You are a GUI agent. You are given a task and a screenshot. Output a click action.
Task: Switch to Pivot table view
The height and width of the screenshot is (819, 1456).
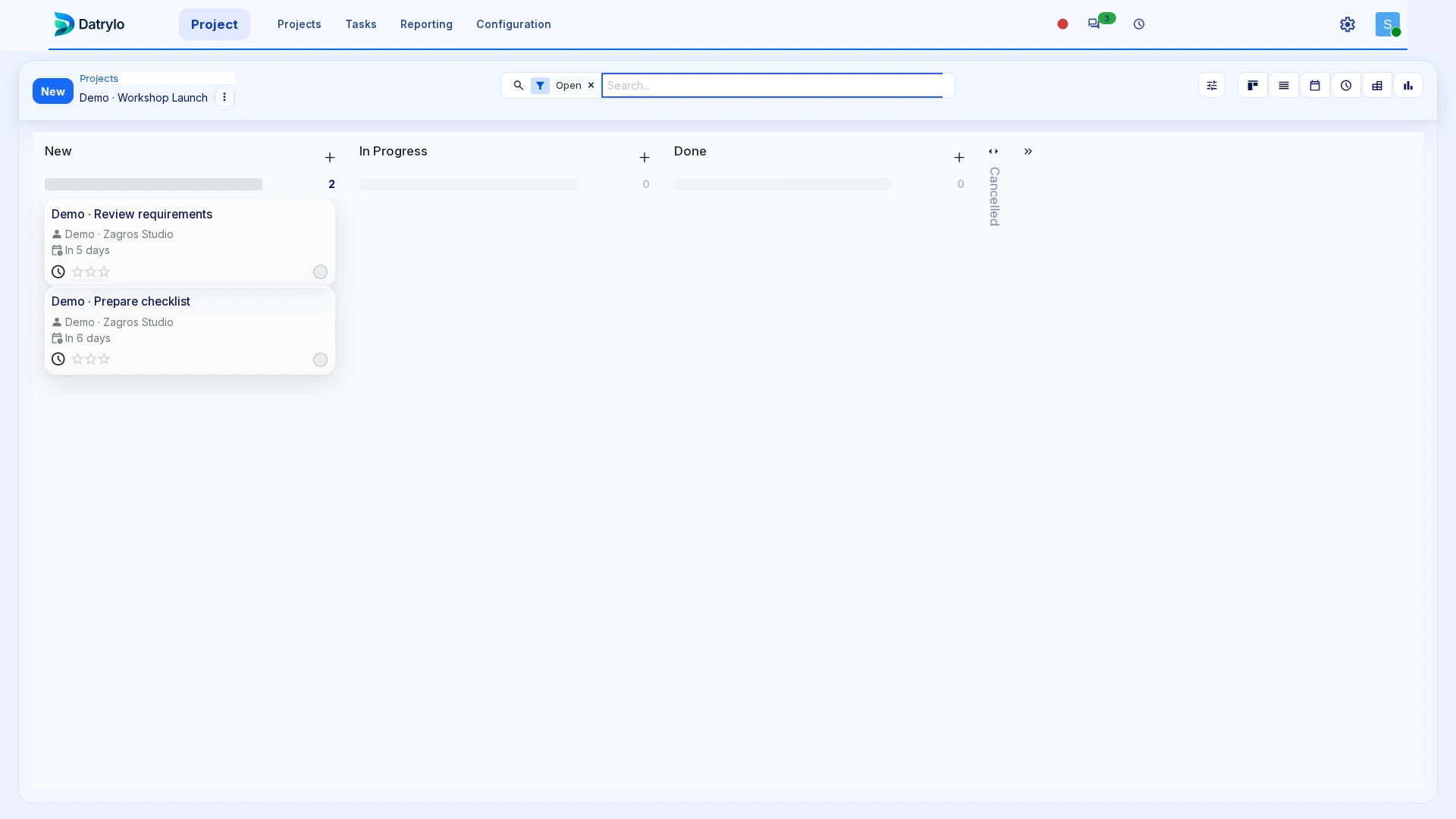[x=1377, y=86]
